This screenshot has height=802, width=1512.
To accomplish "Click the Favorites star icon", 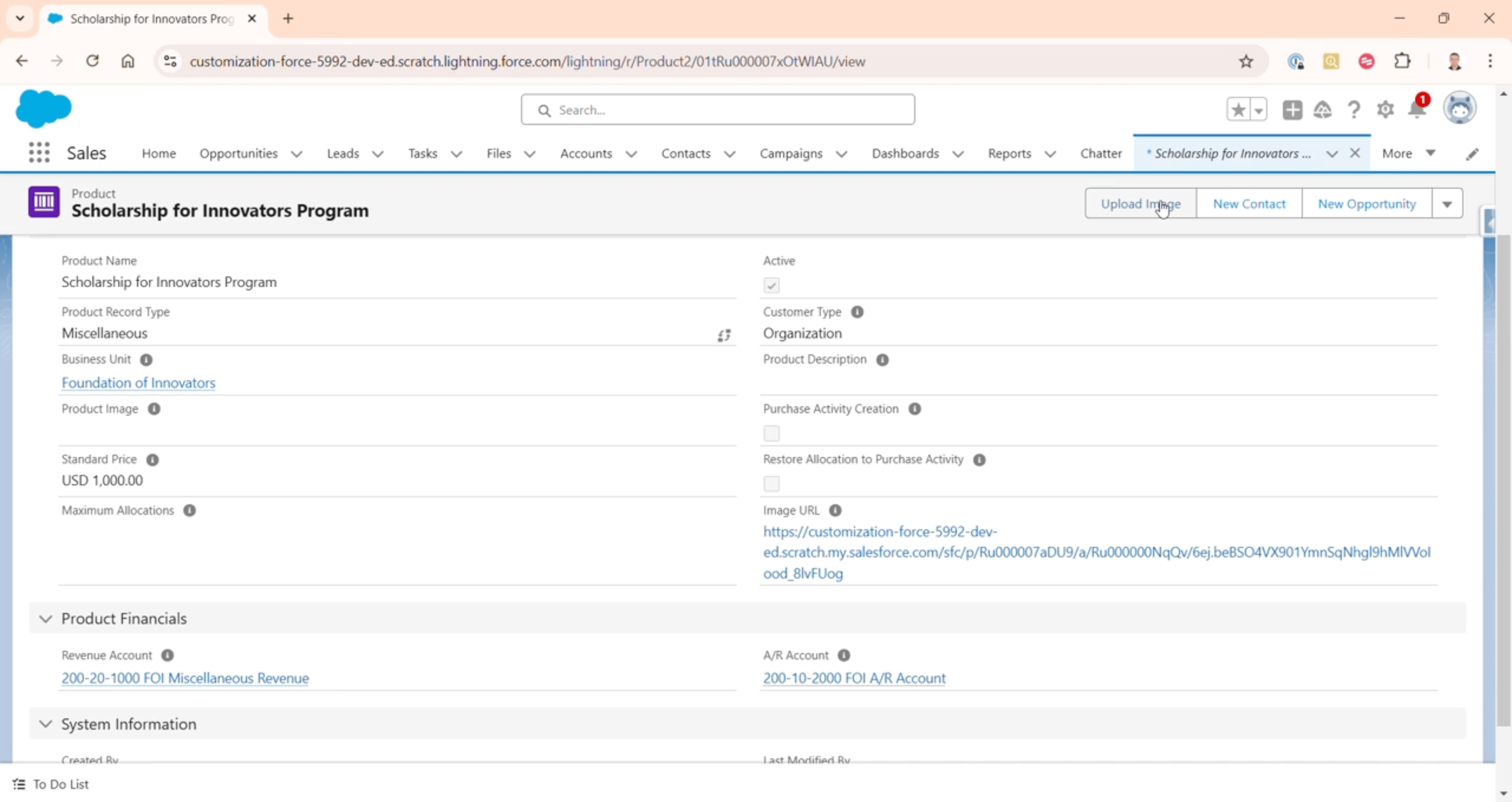I will coord(1238,110).
